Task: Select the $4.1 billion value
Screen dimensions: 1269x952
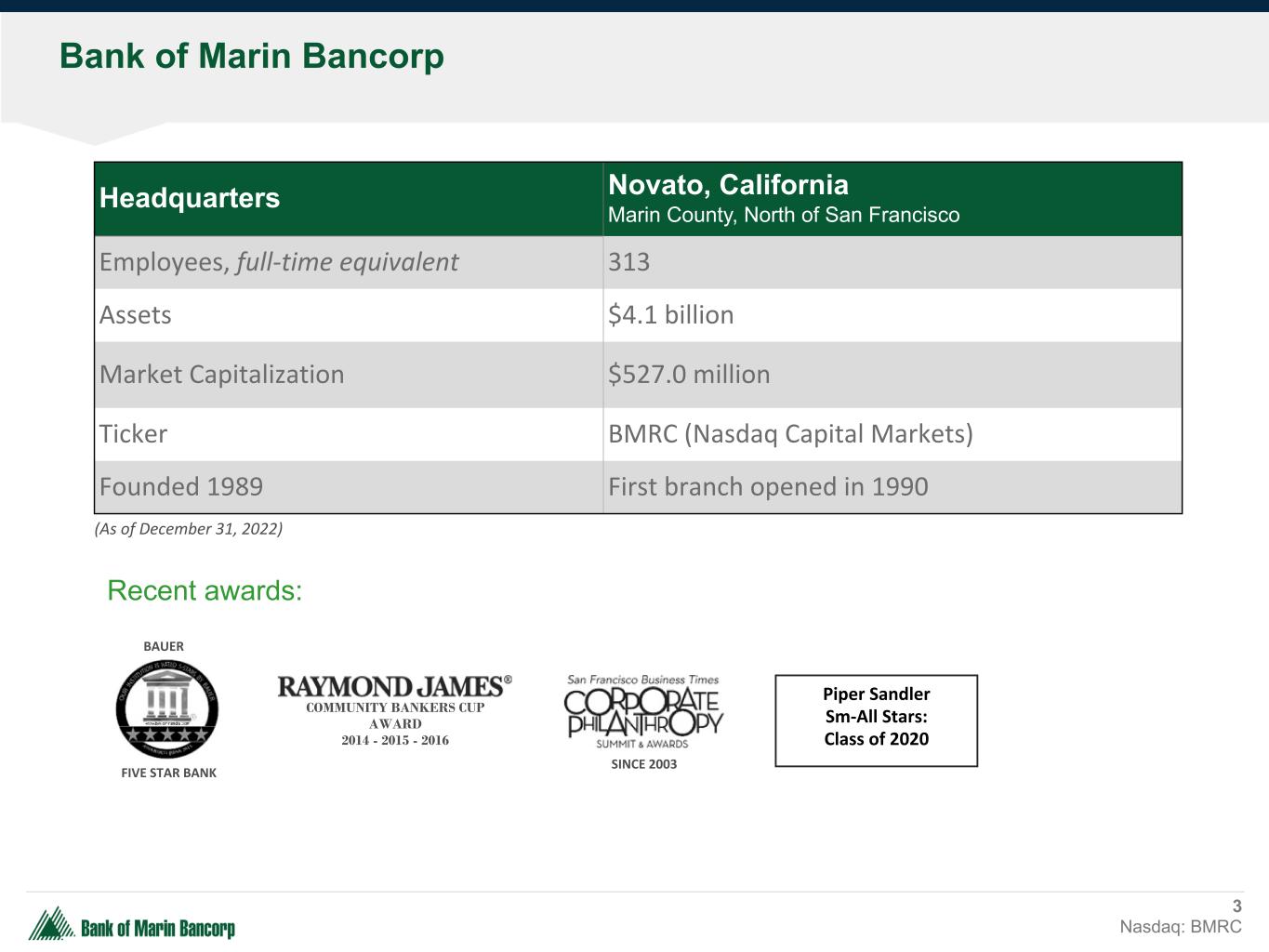Action: click(670, 315)
